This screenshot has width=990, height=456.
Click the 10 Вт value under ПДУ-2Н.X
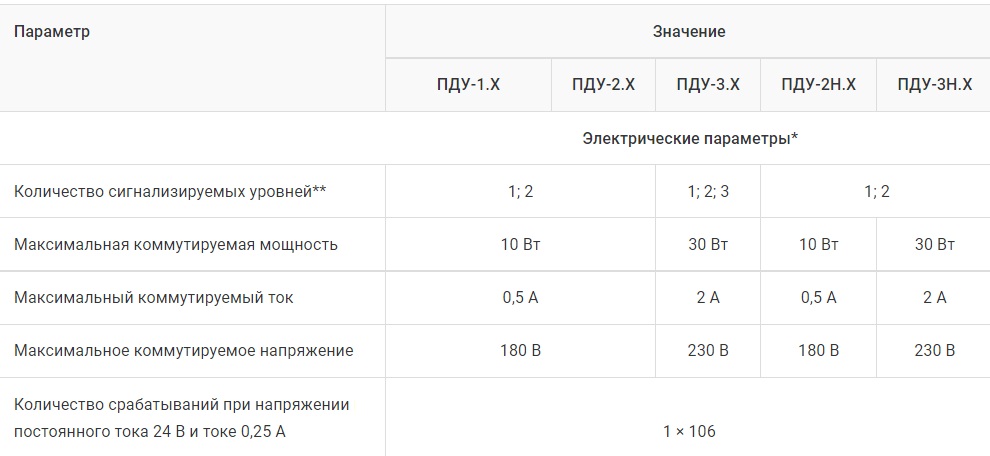pyautogui.click(x=818, y=244)
